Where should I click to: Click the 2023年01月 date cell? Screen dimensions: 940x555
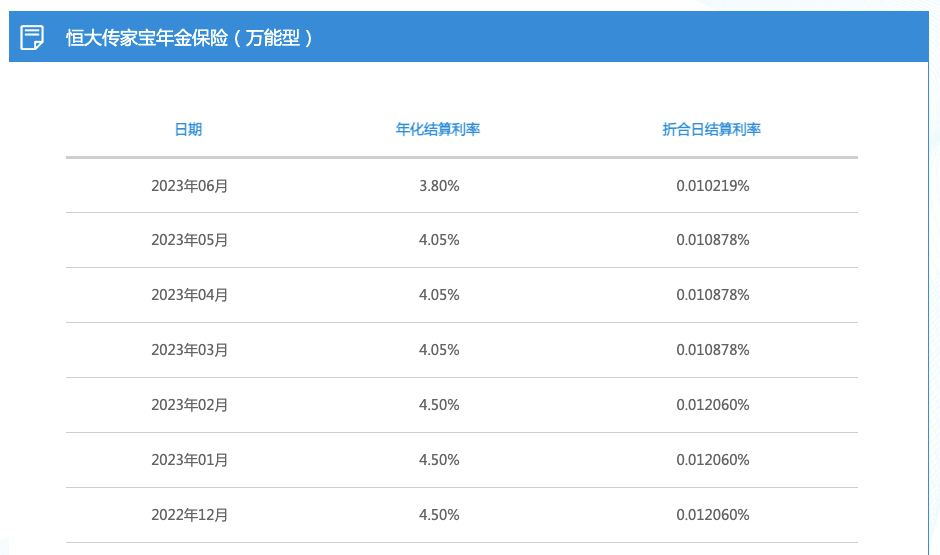[x=189, y=460]
